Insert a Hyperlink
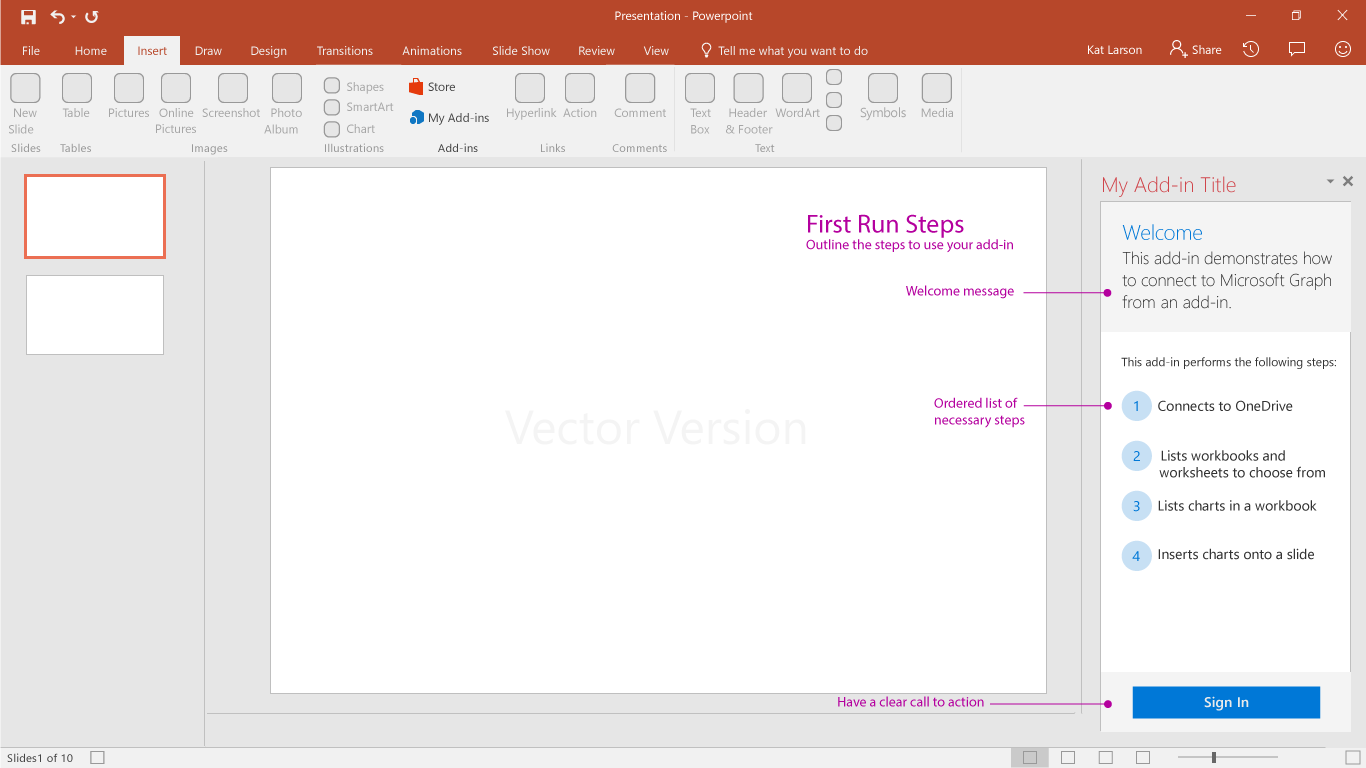1366x768 pixels. [x=531, y=96]
